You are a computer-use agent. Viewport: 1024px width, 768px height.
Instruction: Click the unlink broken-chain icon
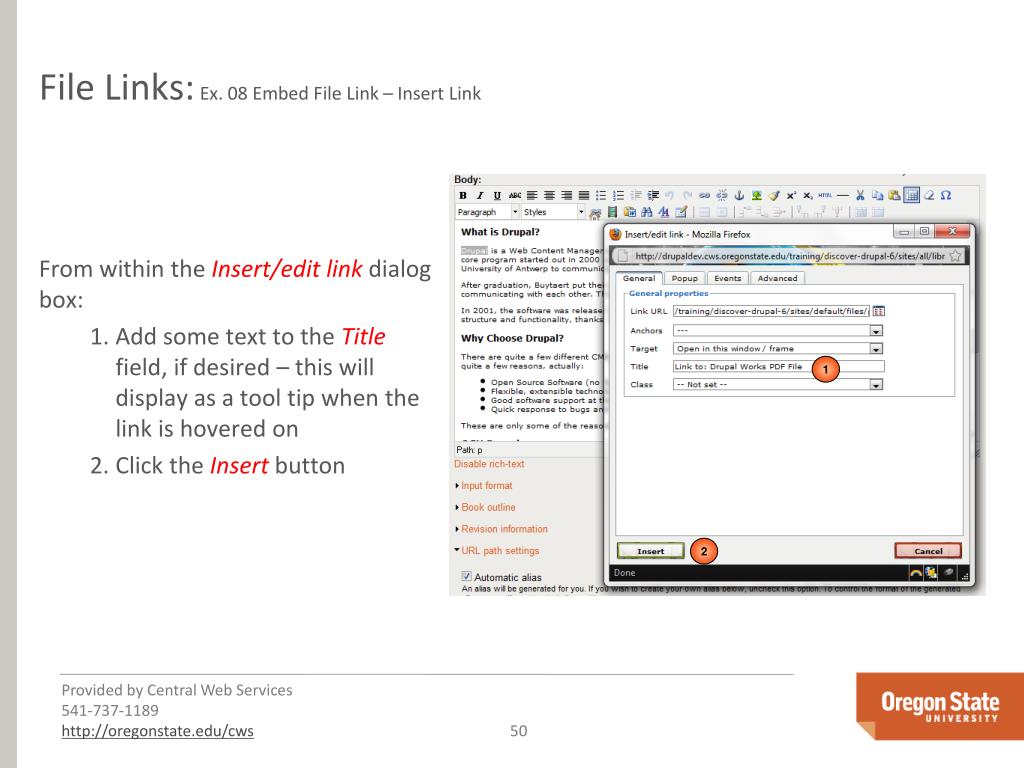722,195
